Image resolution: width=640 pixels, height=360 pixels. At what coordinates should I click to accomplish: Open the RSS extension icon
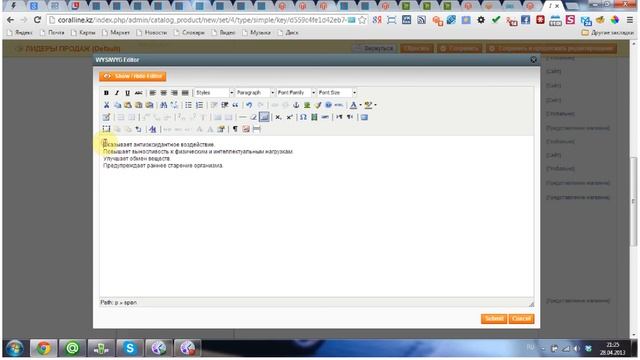tap(422, 20)
